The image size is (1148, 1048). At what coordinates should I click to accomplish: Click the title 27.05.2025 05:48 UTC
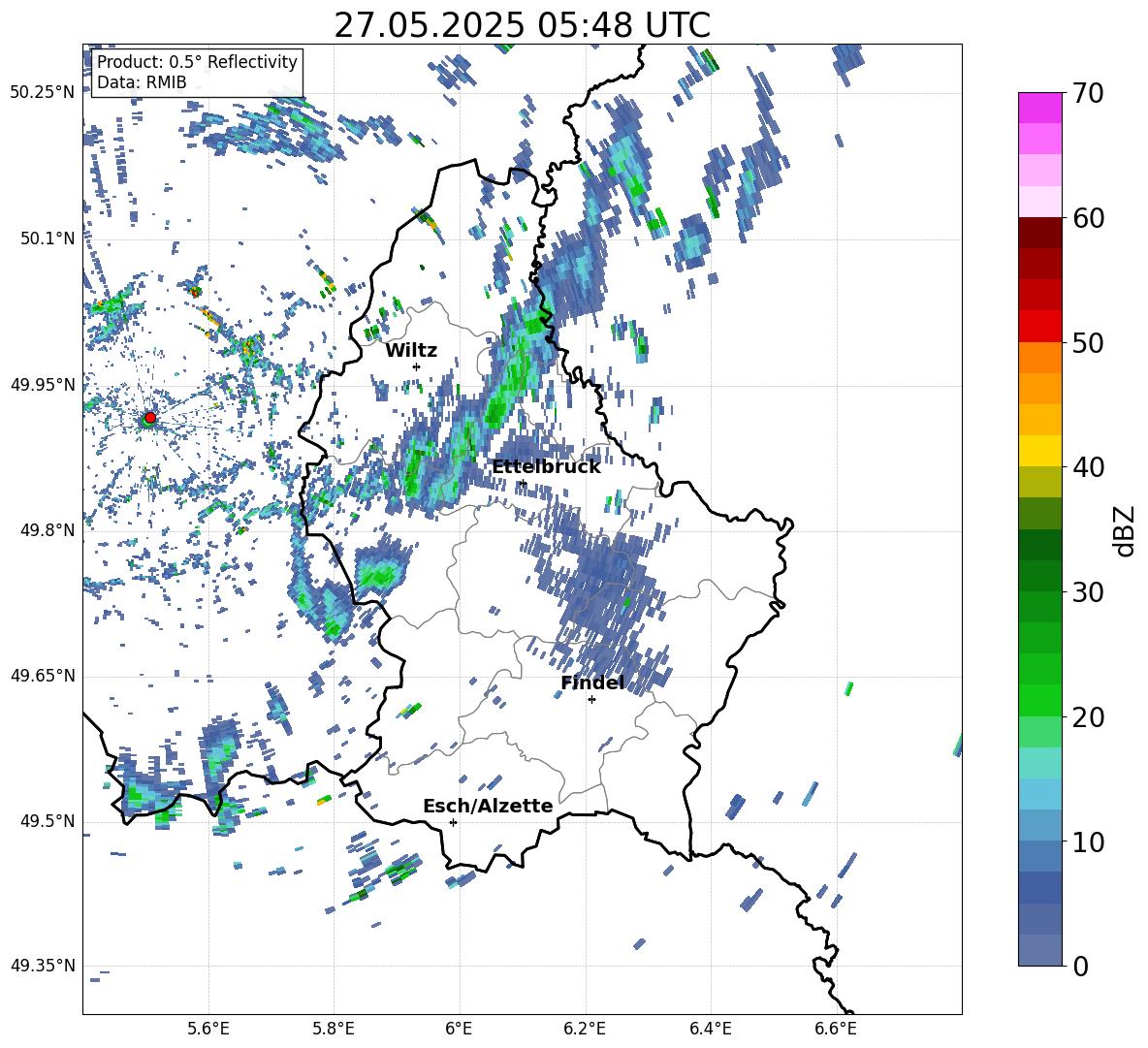(x=522, y=25)
